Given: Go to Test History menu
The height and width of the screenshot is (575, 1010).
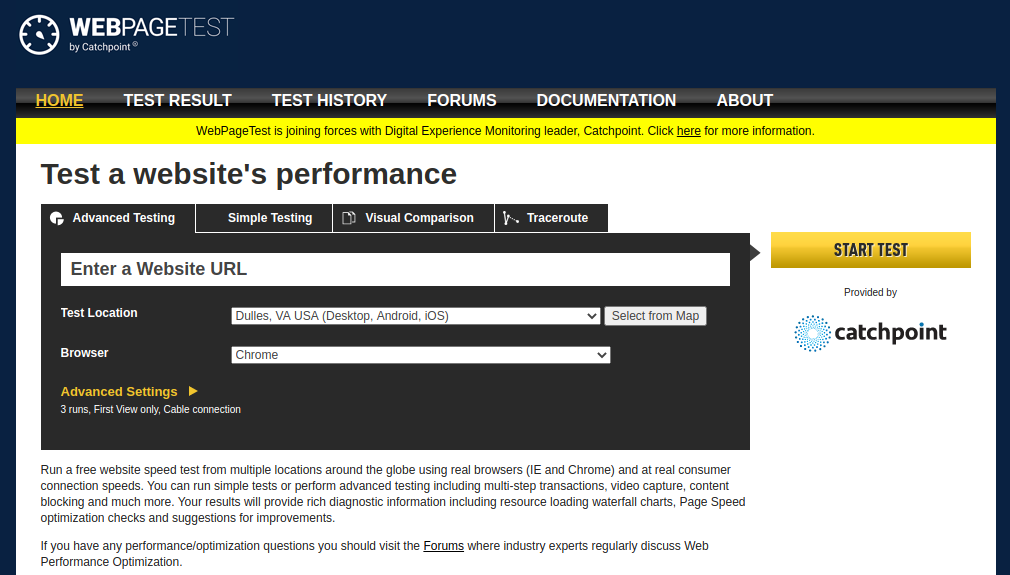Looking at the screenshot, I should click(329, 100).
